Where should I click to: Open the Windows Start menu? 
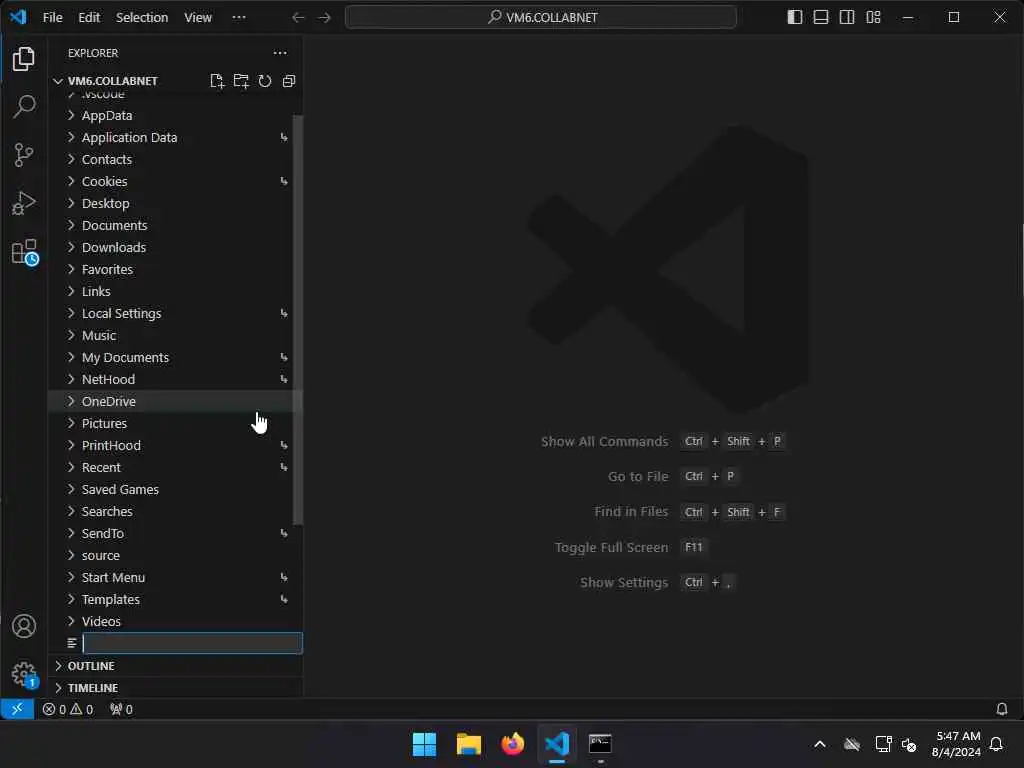tap(424, 744)
